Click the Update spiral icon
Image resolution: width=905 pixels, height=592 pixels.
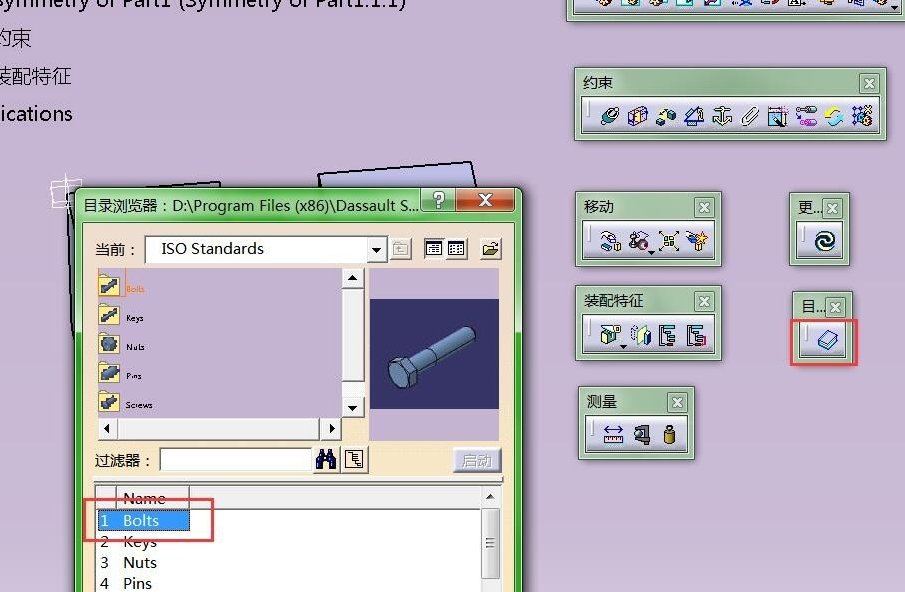pos(825,240)
